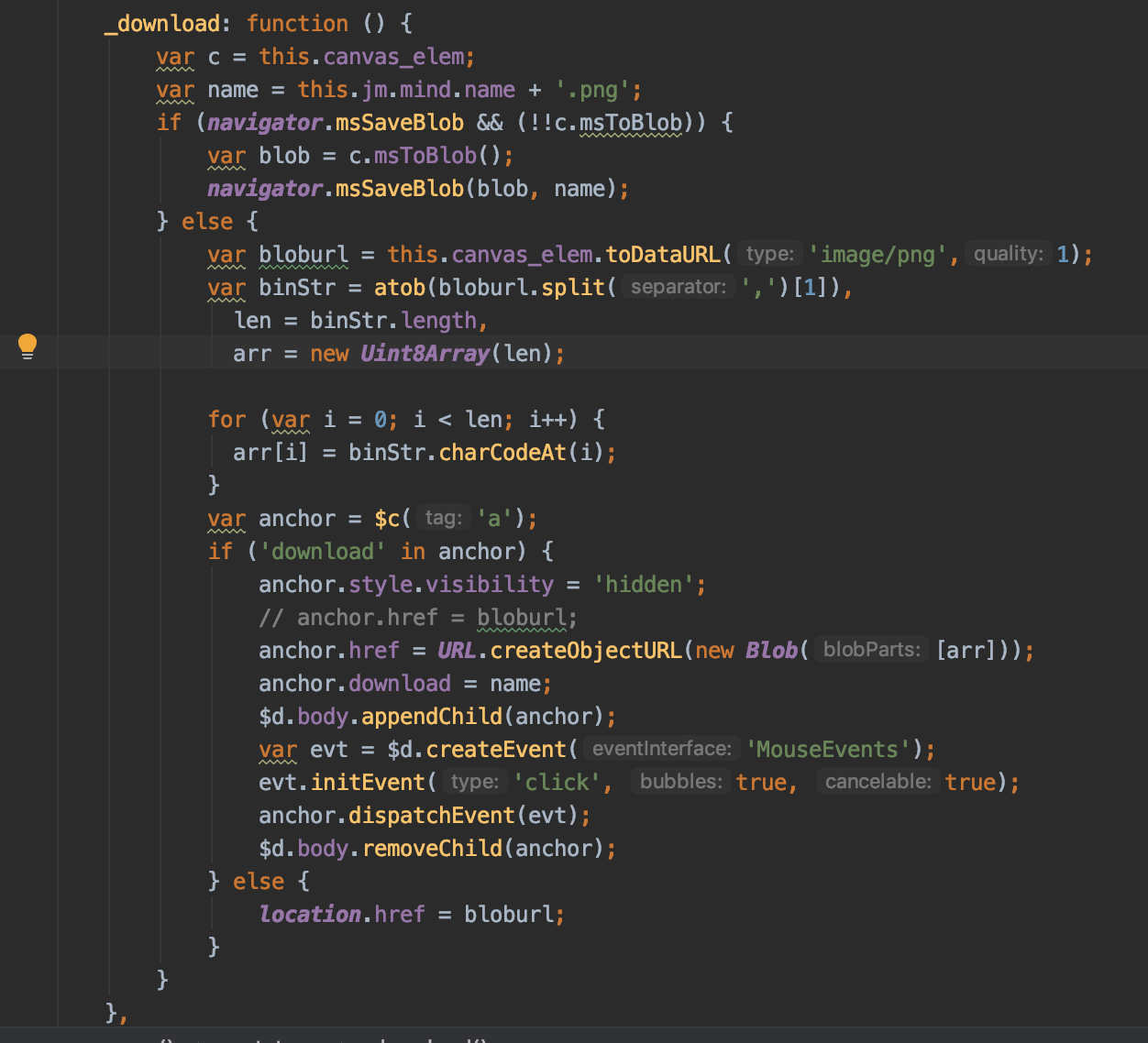Image resolution: width=1148 pixels, height=1043 pixels.
Task: Click the 'download' string in if condition
Action: 323,552
